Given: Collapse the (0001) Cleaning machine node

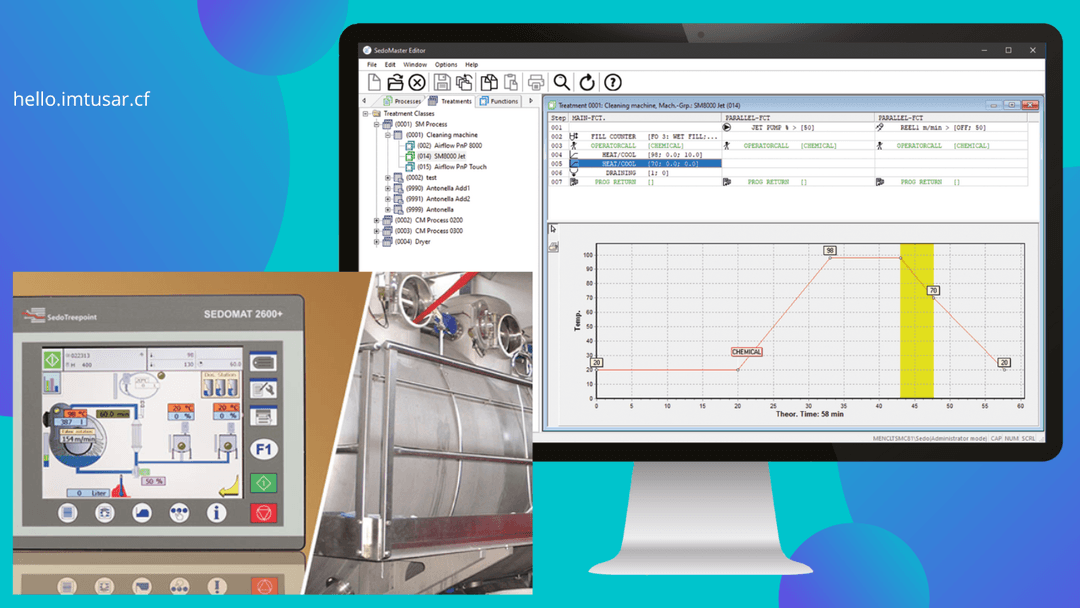Looking at the screenshot, I should [x=388, y=135].
